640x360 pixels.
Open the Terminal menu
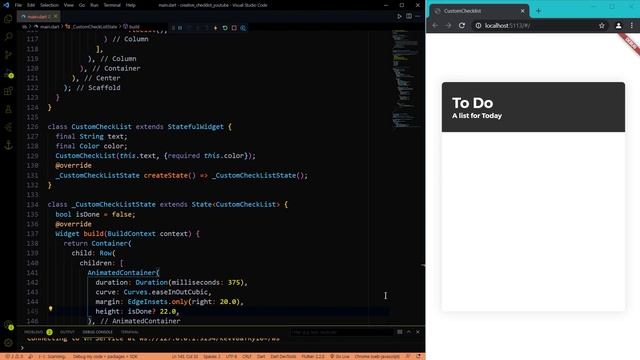pyautogui.click(x=112, y=5)
